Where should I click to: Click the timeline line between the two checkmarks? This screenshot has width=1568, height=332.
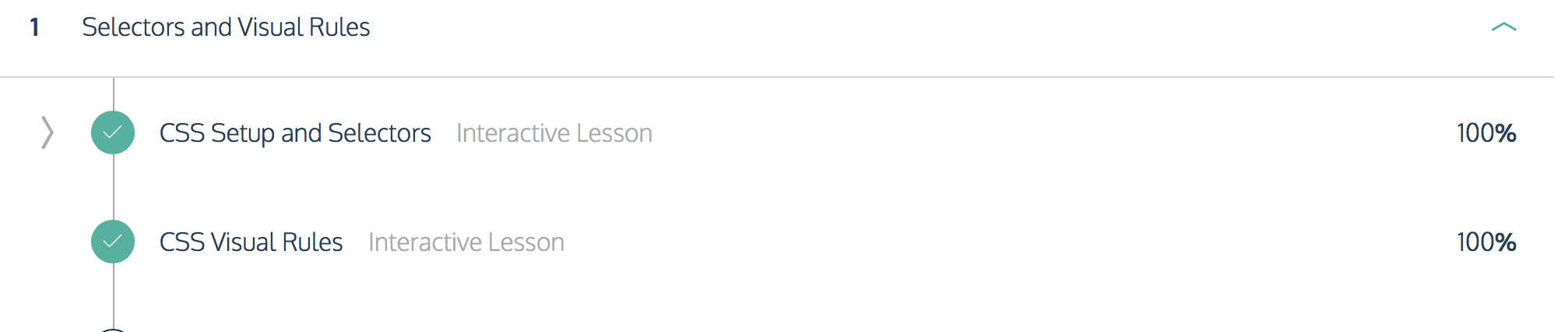(114, 187)
